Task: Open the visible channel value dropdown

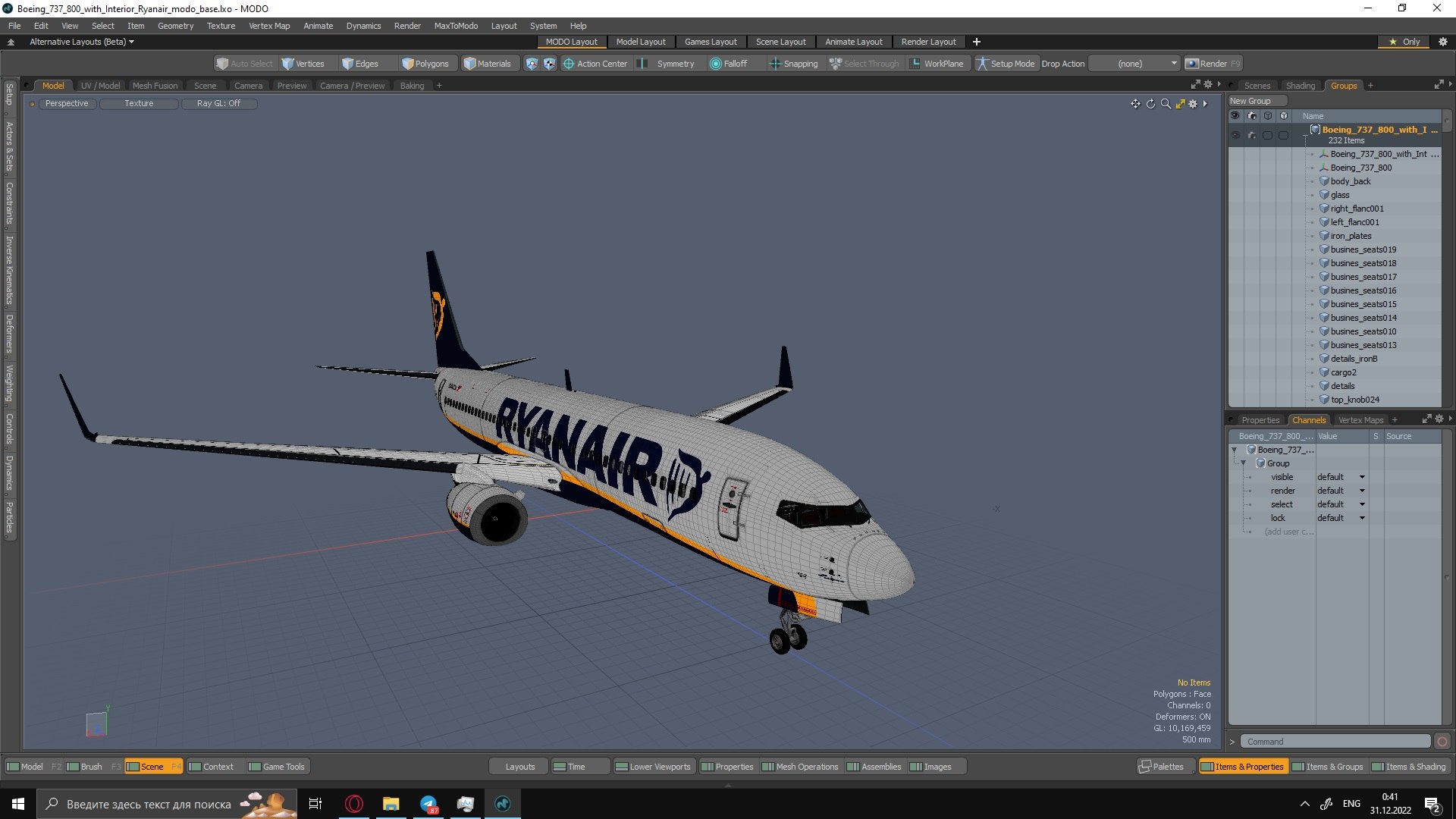Action: (x=1341, y=477)
